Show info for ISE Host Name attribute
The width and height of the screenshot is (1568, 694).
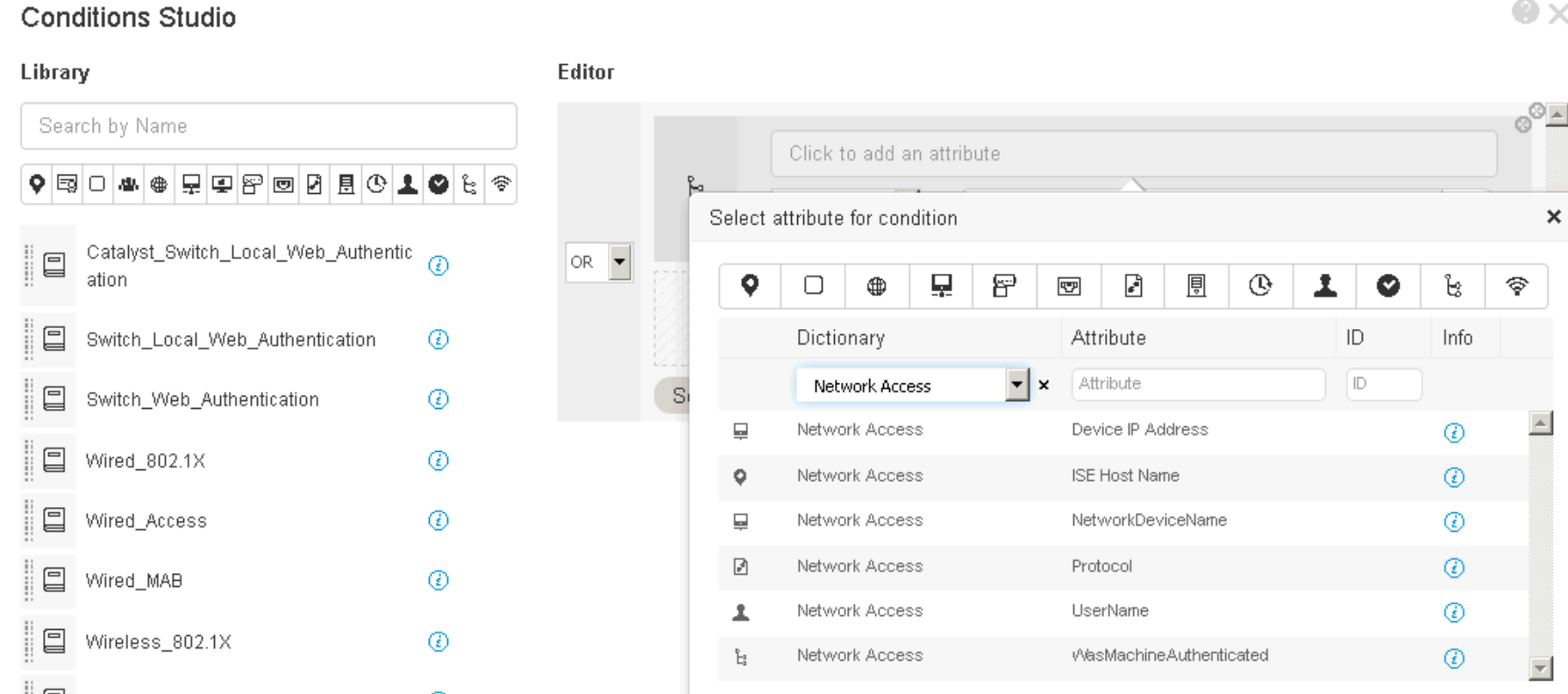(1454, 476)
